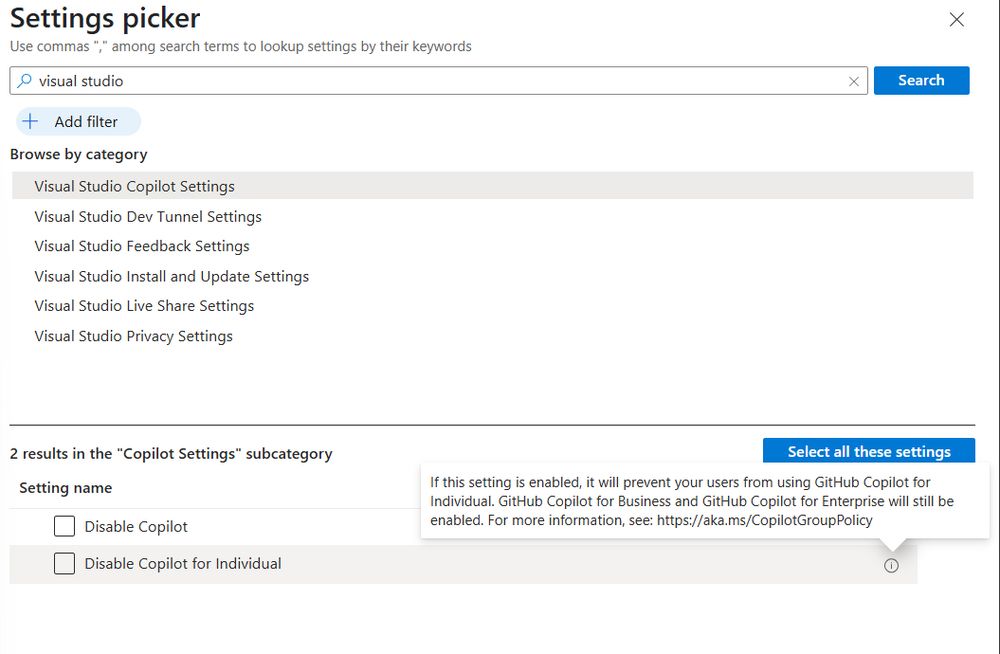The height and width of the screenshot is (654, 1000).
Task: Click the Setting name column header
Action: click(66, 488)
